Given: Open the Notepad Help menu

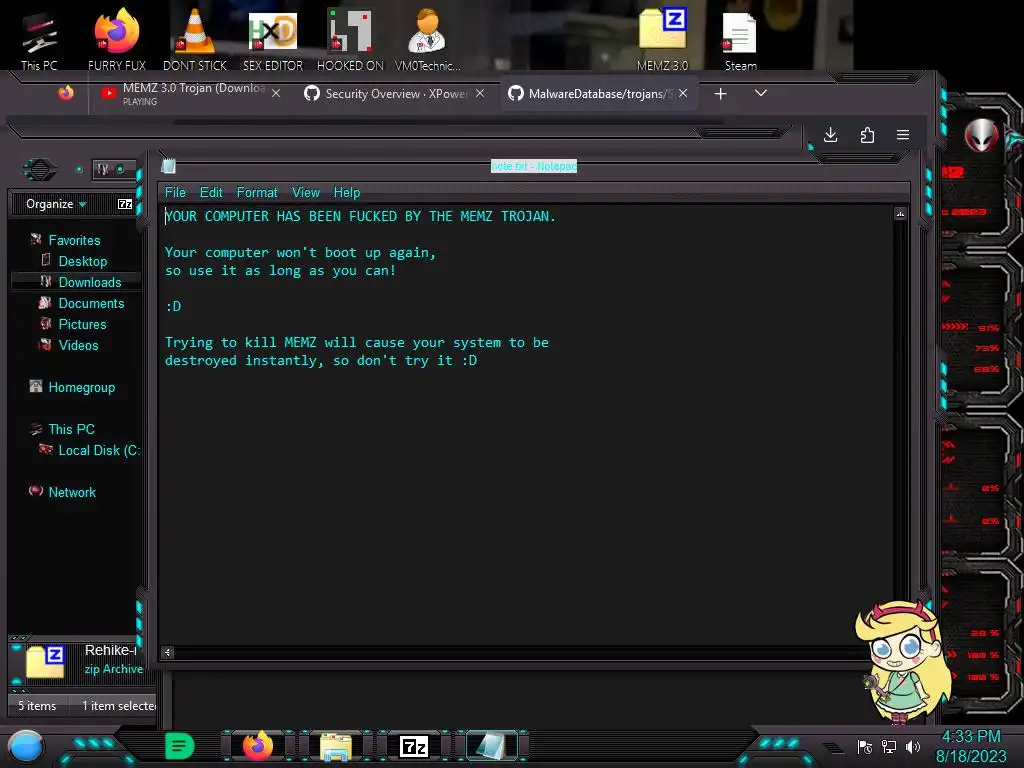Looking at the screenshot, I should point(347,193).
